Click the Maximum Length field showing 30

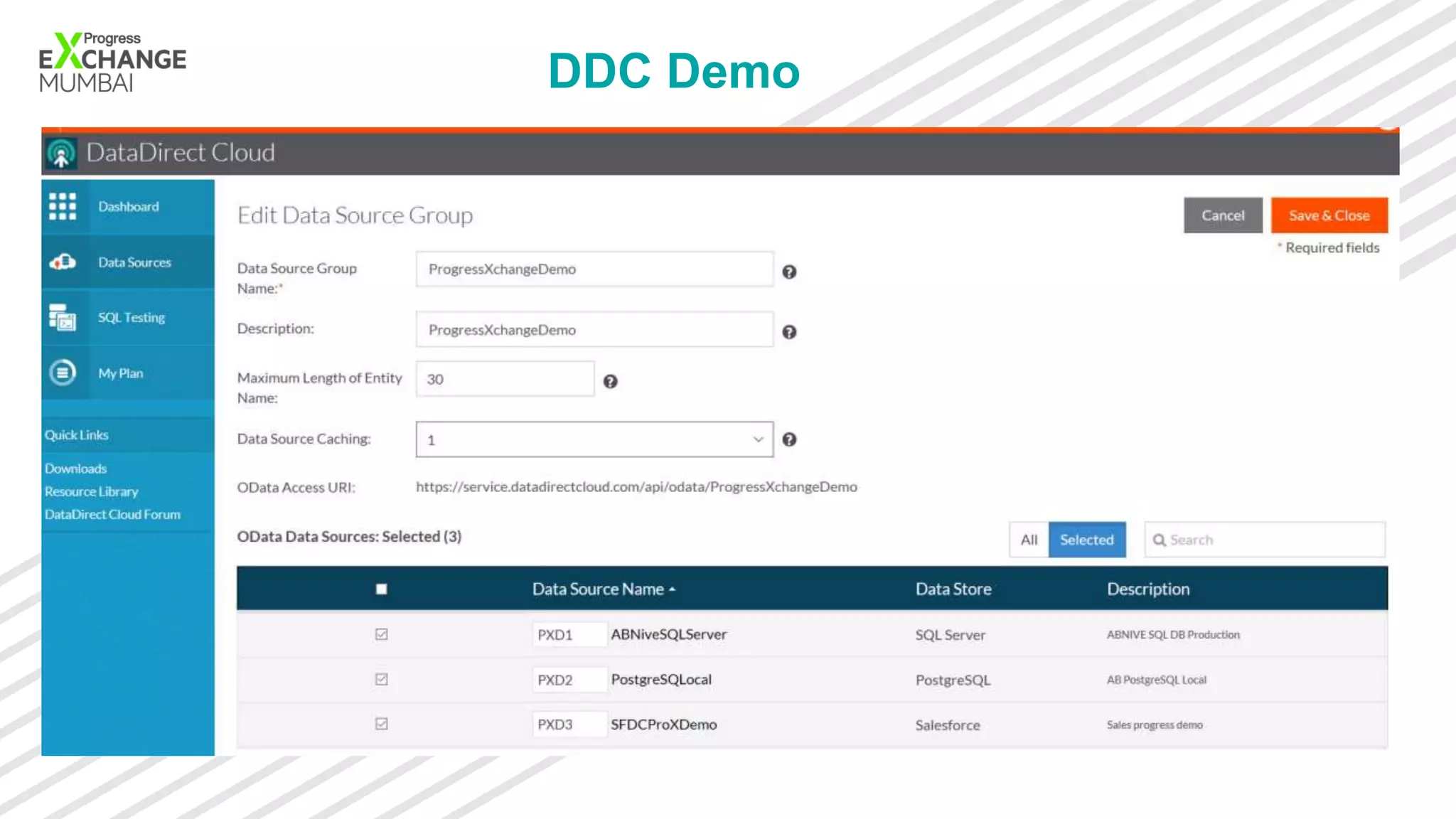pyautogui.click(x=505, y=379)
